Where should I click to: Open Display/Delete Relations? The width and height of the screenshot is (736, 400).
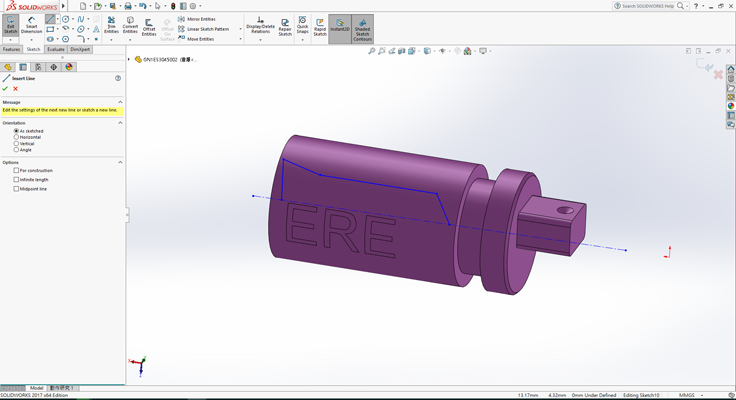click(261, 25)
